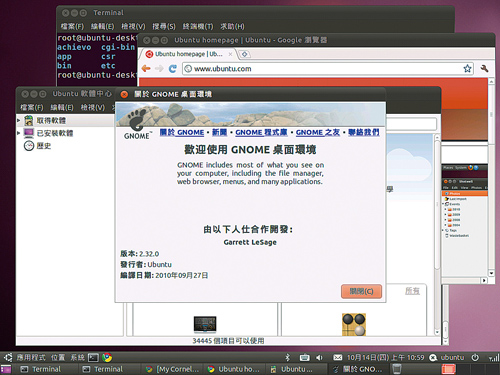This screenshot has height=375, width=500.
Task: Open the mail envelope indicator
Action: [x=337, y=358]
